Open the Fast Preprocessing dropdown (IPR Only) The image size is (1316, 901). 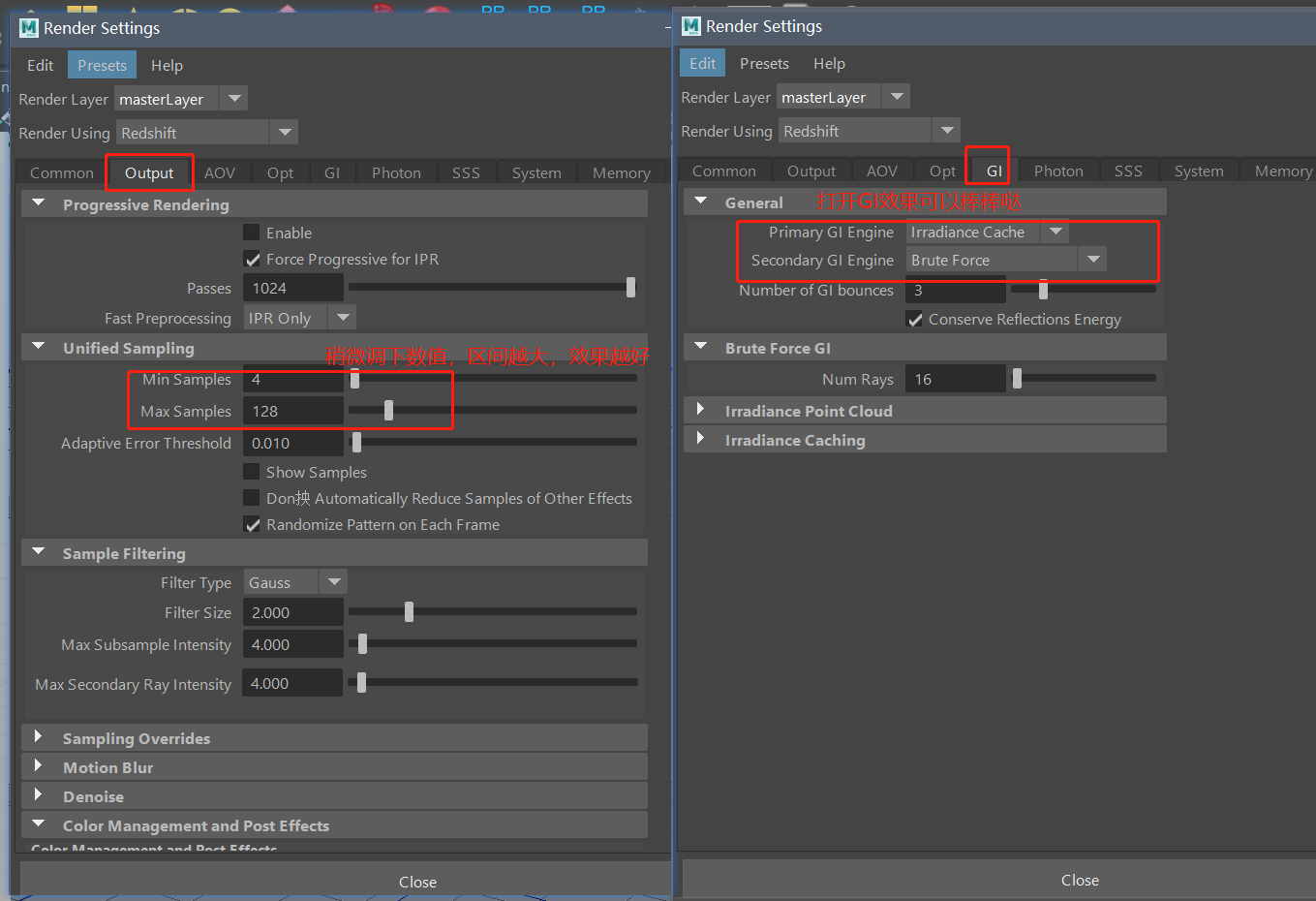(299, 318)
